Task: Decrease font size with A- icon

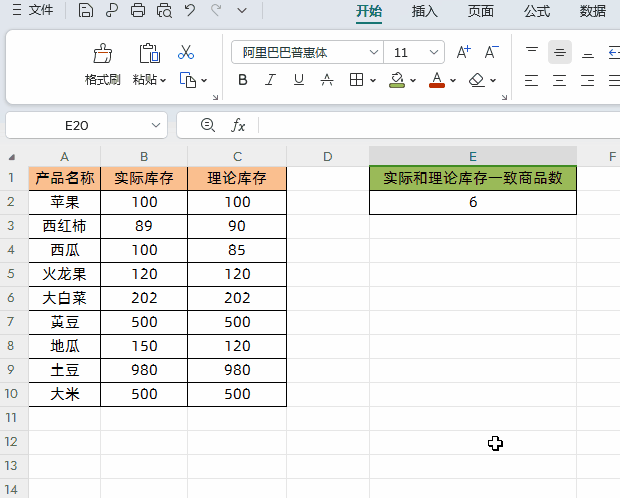Action: pyautogui.click(x=491, y=52)
